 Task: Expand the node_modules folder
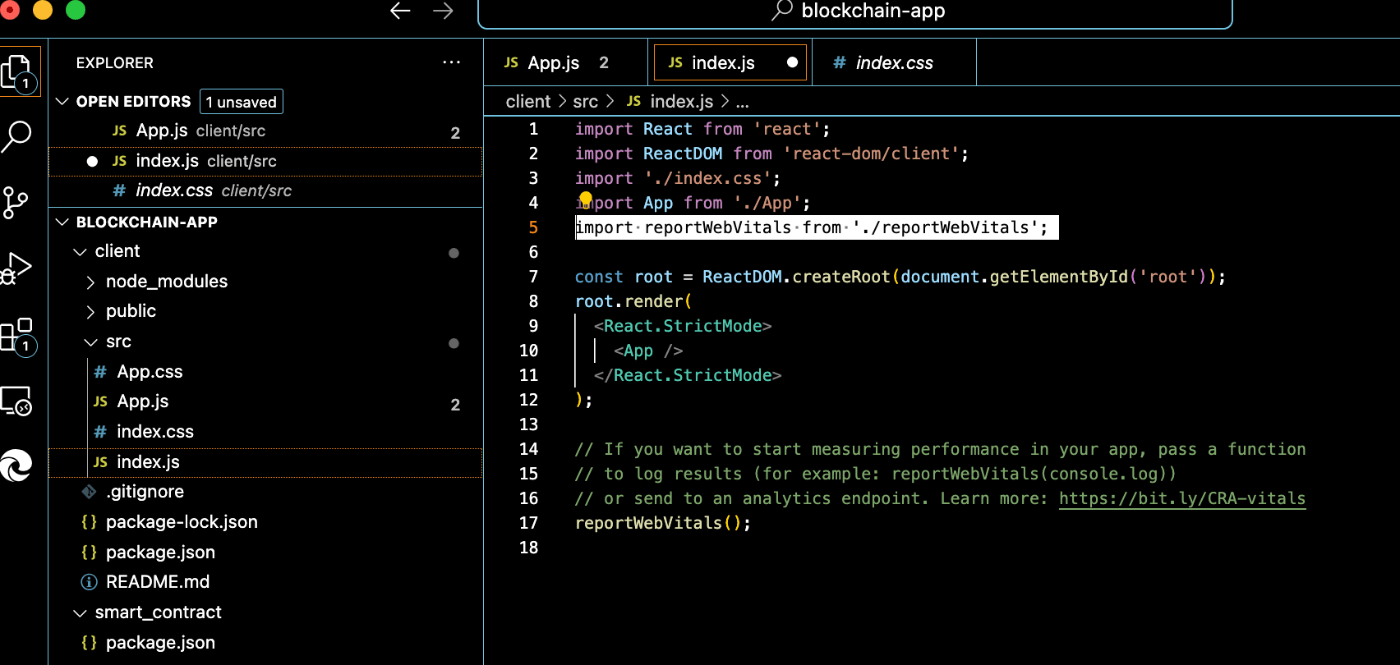tap(167, 281)
